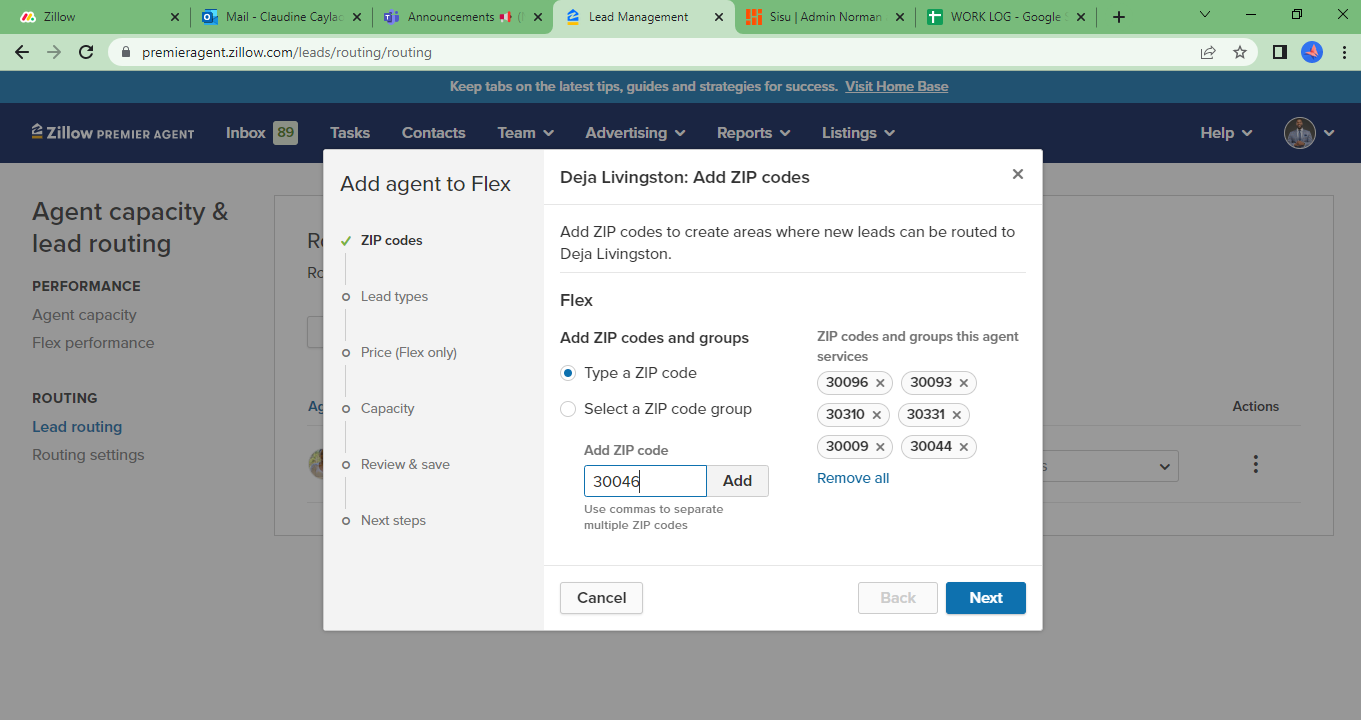The height and width of the screenshot is (720, 1361).
Task: View site security lock information
Action: pos(125,52)
